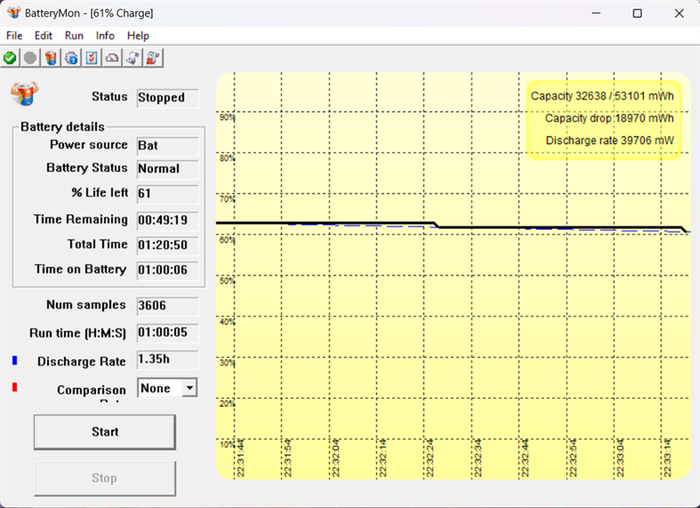Click the toolbar icon with the red X

tap(153, 58)
